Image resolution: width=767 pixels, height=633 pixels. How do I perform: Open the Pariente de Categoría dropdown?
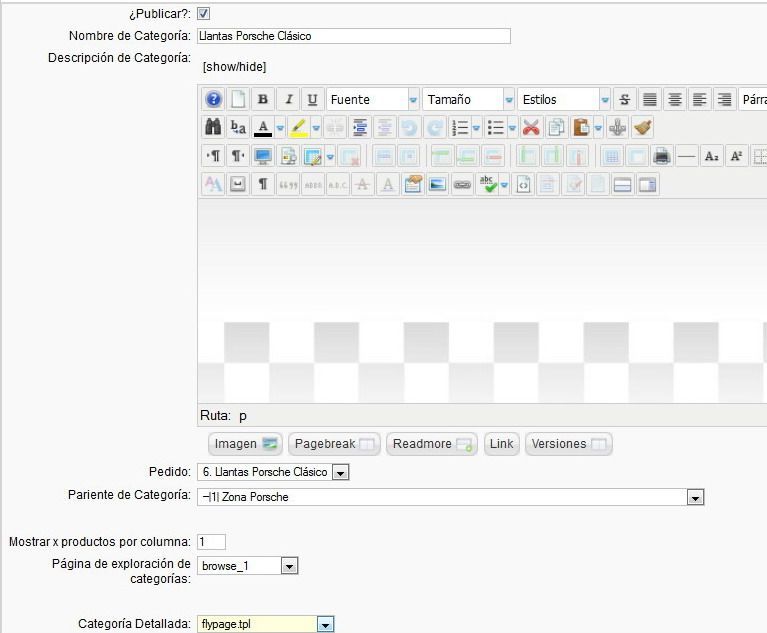(x=451, y=497)
